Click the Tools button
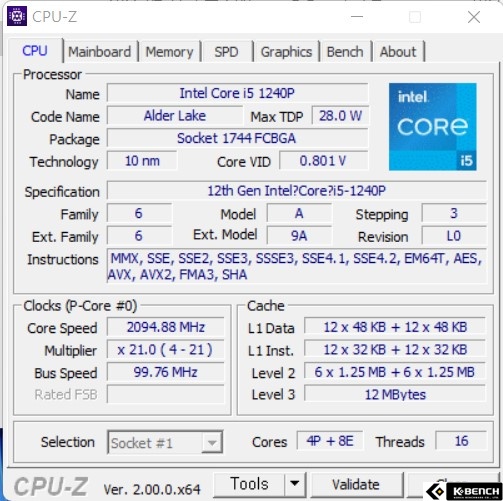 coord(249,484)
